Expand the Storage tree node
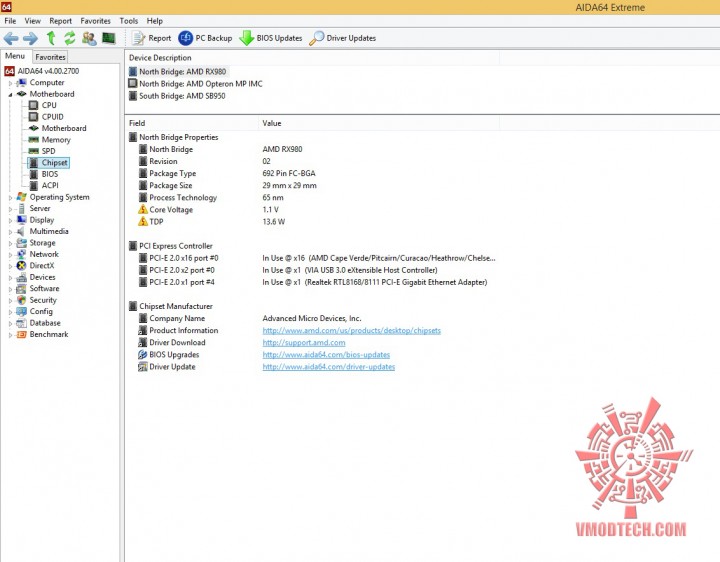Screen dimensions: 720x562 pyautogui.click(x=10, y=244)
